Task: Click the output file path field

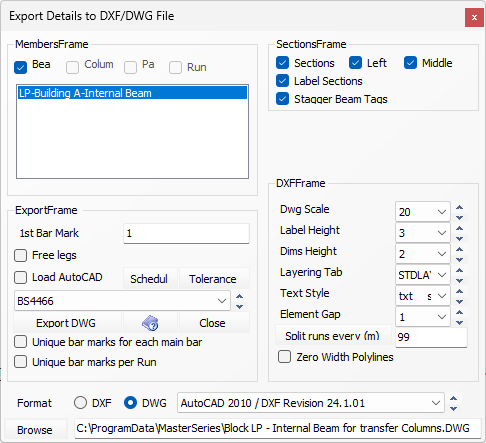Action: point(278,428)
